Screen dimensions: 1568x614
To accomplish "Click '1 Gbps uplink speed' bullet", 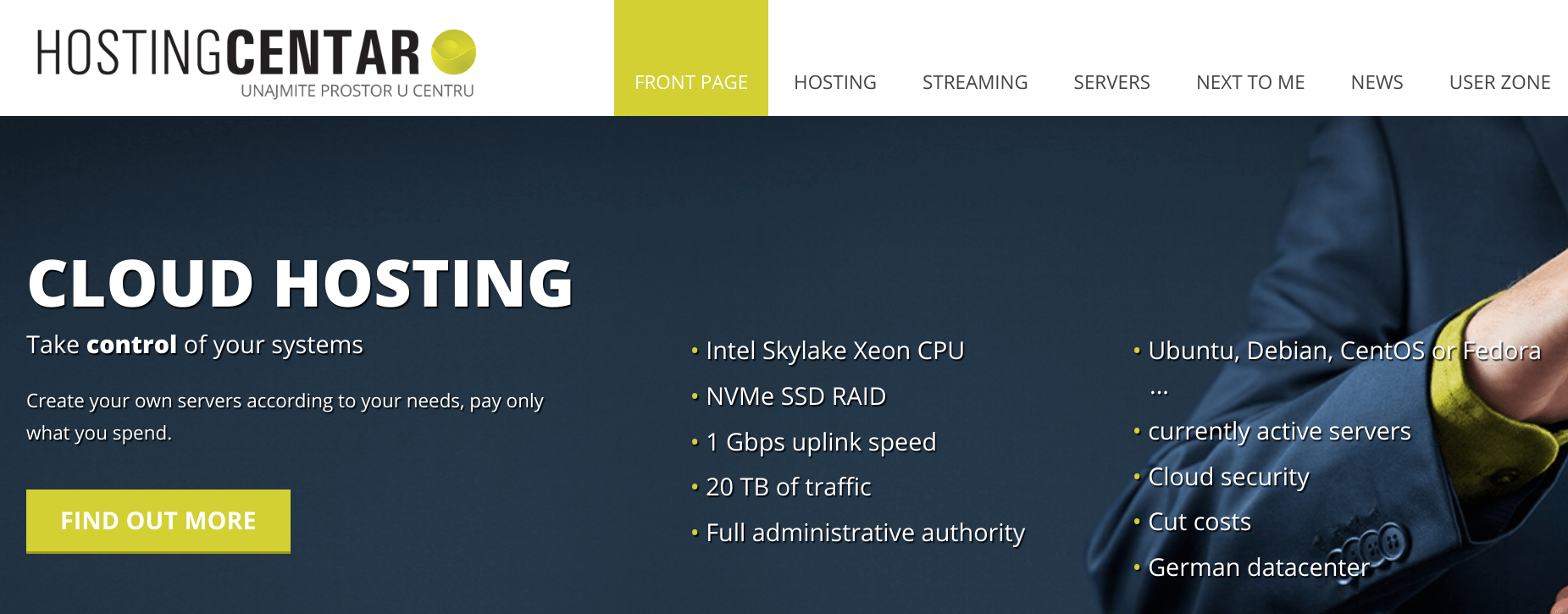I will 821,442.
